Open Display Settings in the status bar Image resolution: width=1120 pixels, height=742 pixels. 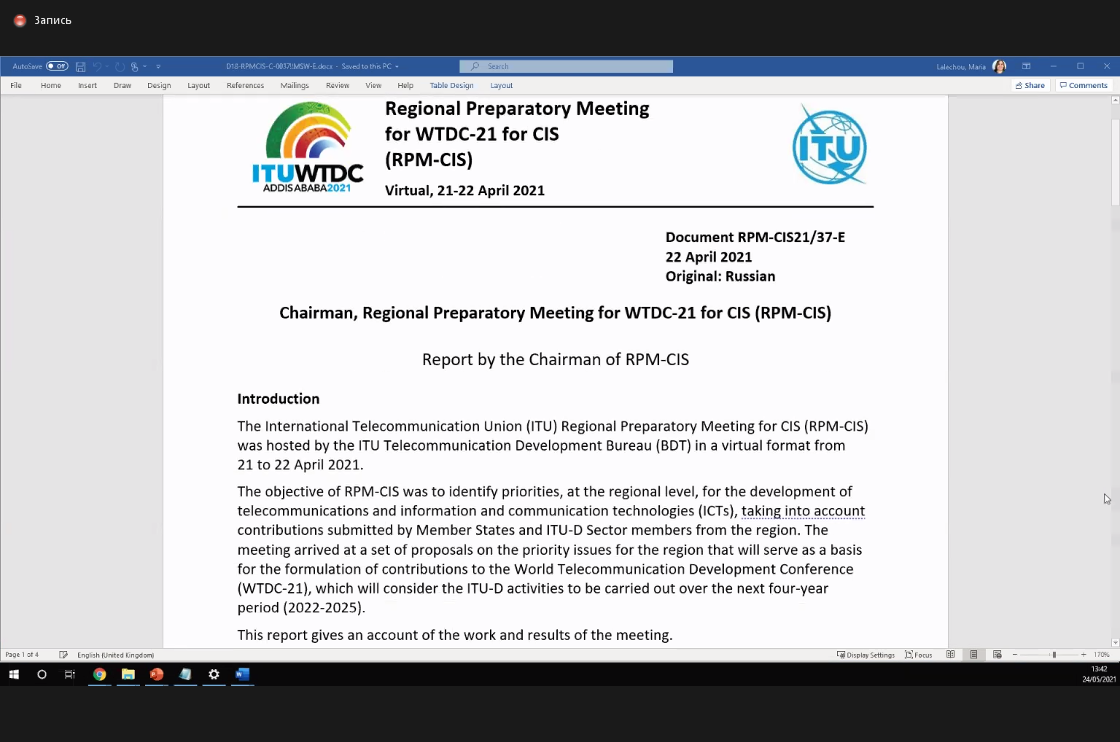(866, 655)
